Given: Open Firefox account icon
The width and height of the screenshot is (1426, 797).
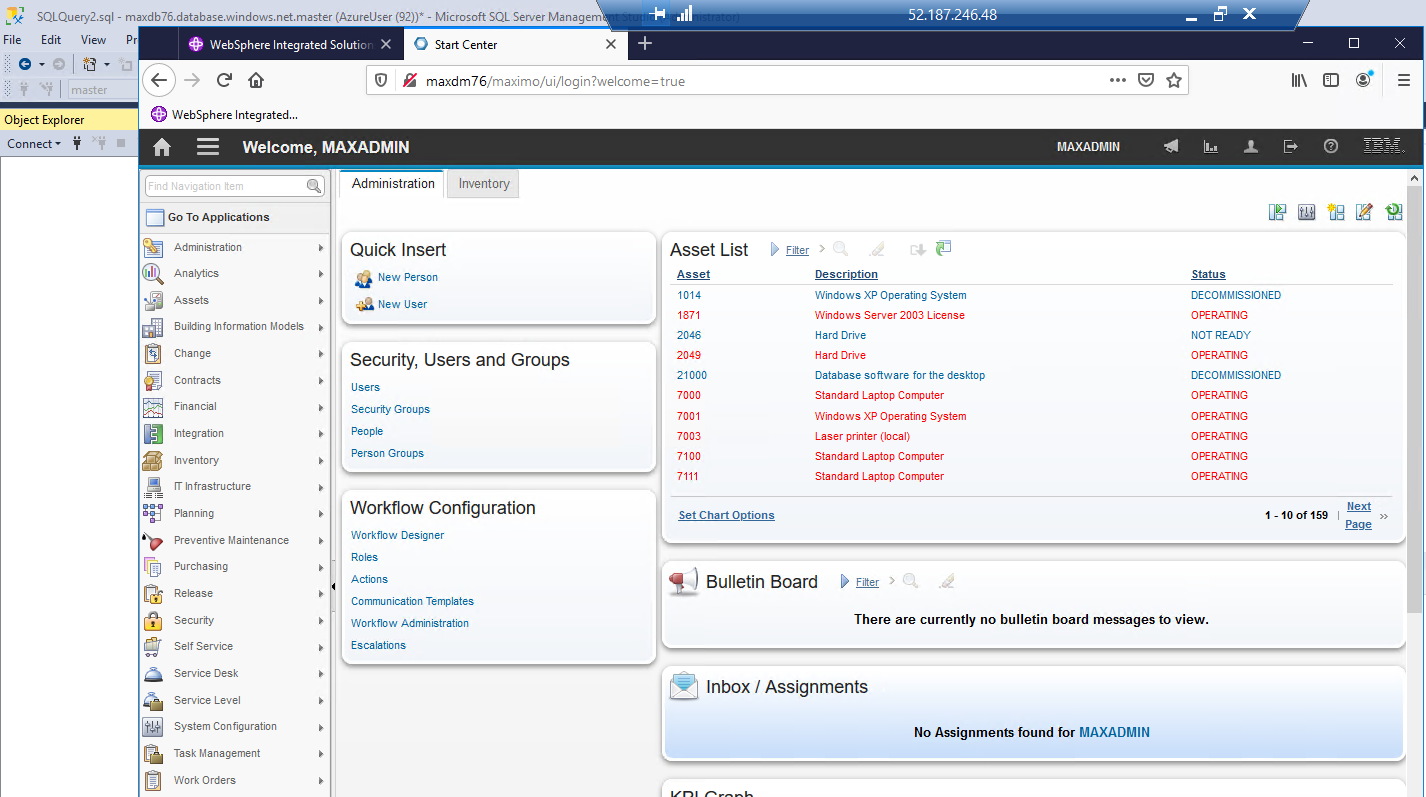Looking at the screenshot, I should coord(1364,81).
